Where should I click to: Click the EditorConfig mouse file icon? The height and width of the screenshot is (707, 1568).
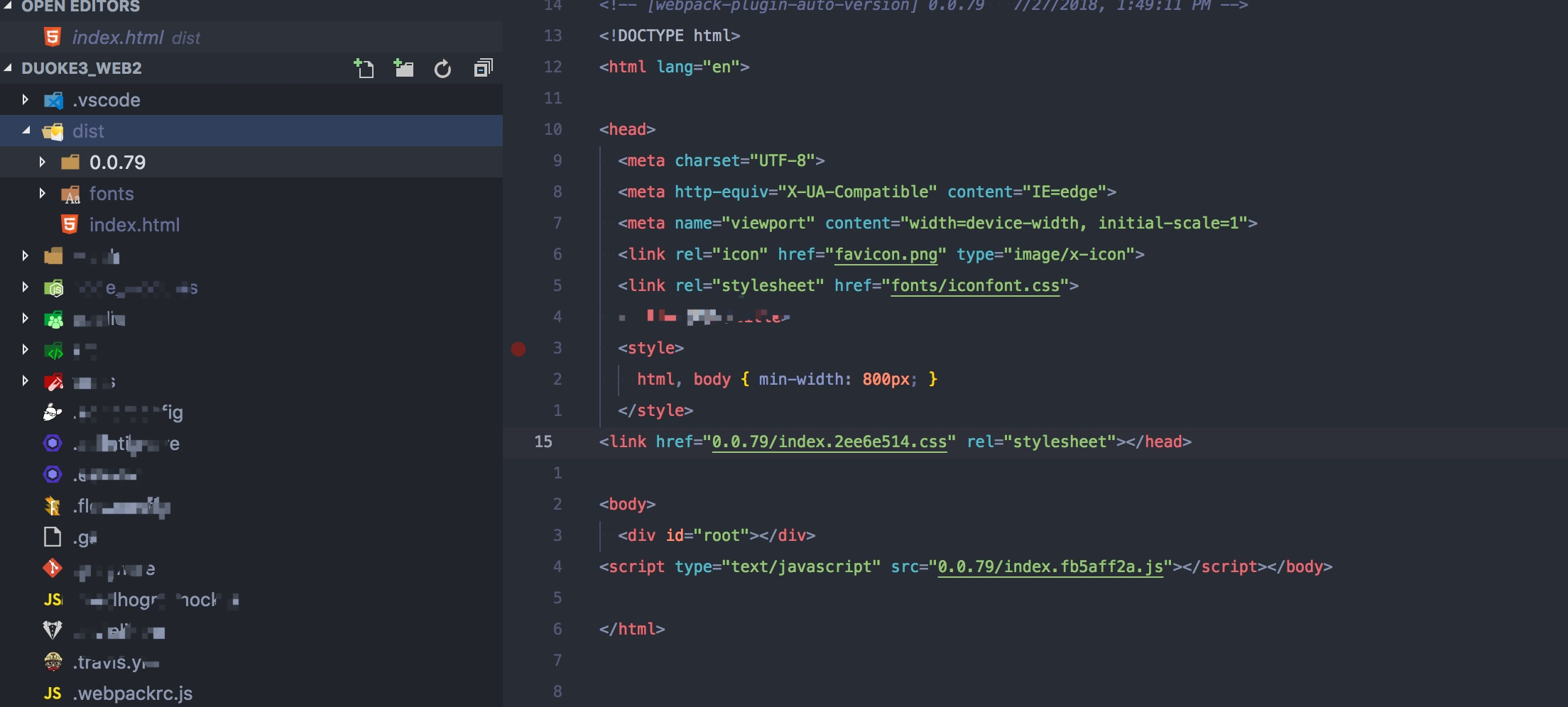[53, 412]
